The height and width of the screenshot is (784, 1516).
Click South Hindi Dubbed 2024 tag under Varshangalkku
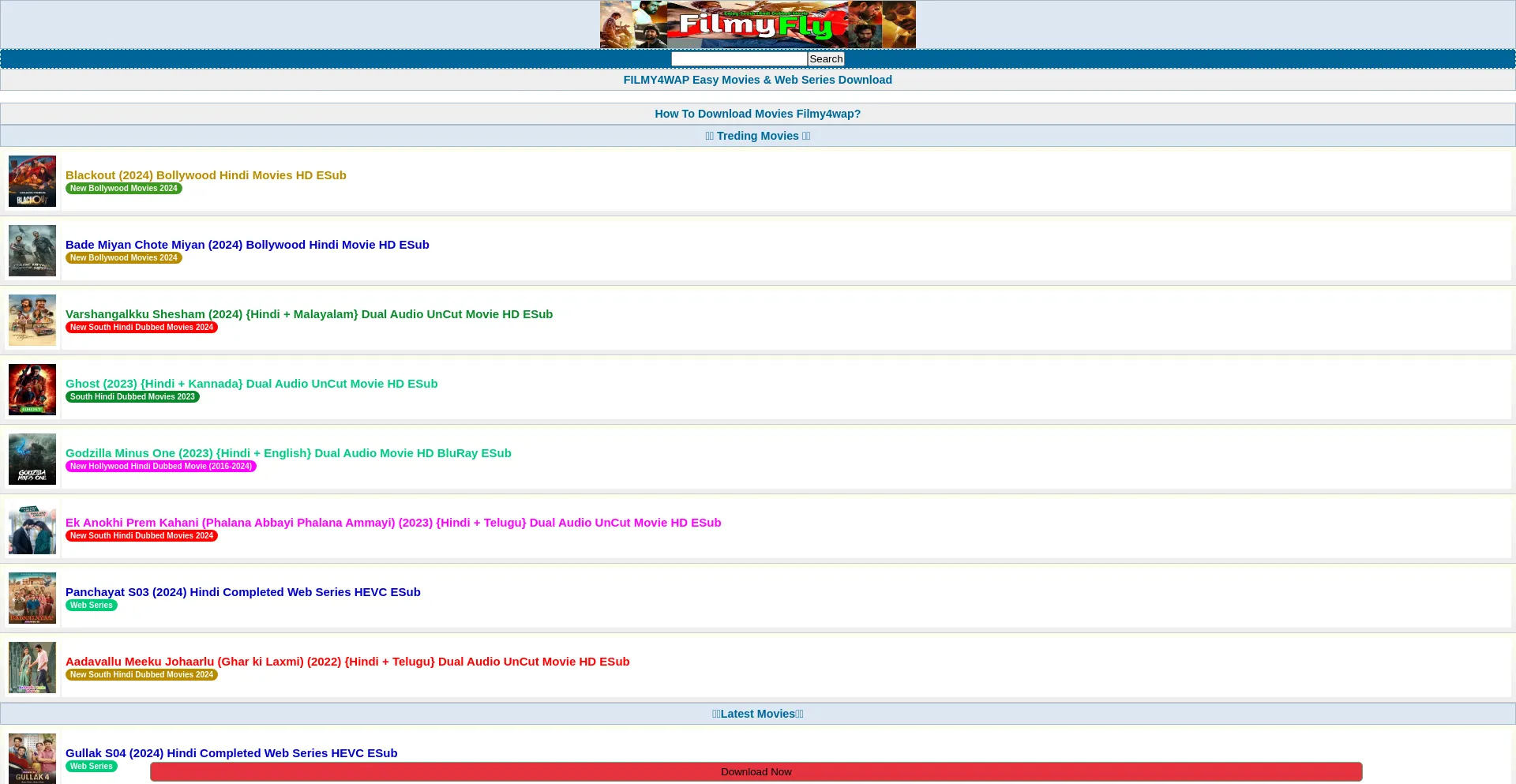(141, 328)
